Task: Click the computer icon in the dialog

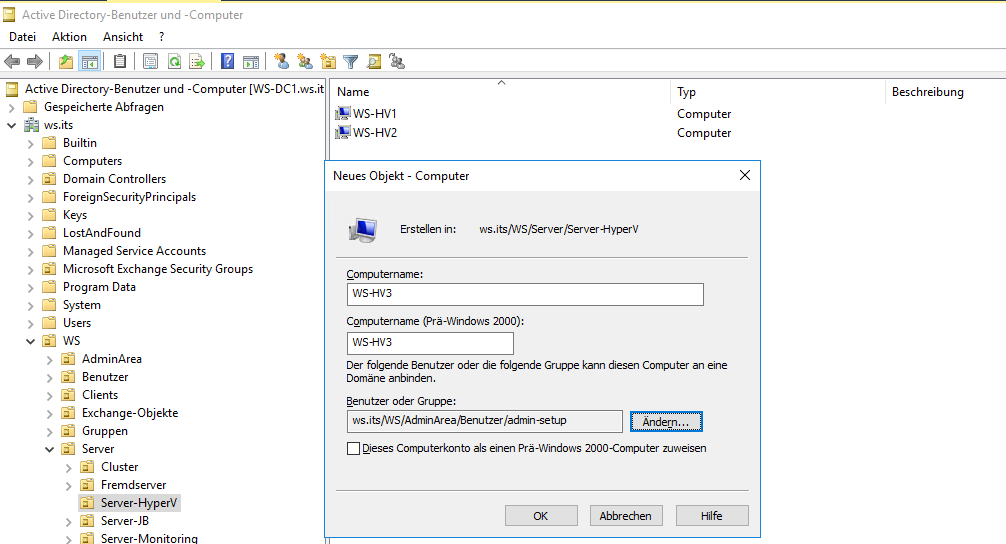Action: coord(363,230)
